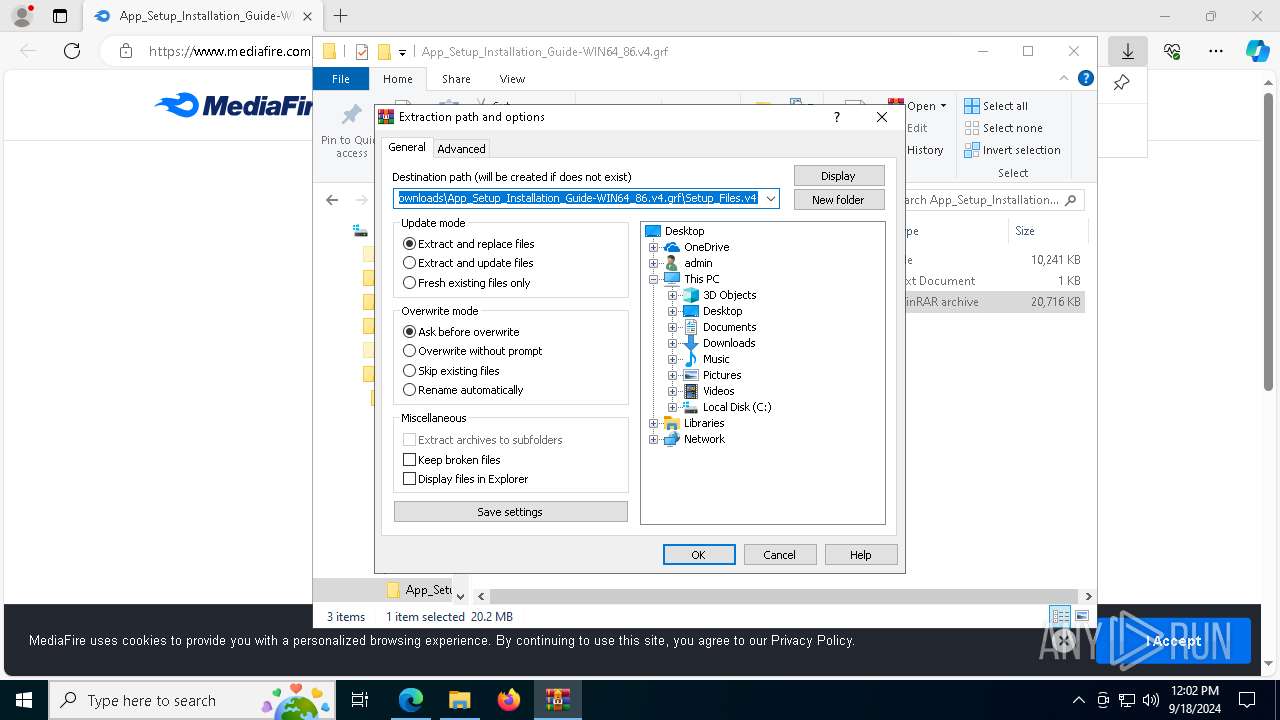1280x720 pixels.
Task: Switch to the Advanced tab
Action: coord(461,149)
